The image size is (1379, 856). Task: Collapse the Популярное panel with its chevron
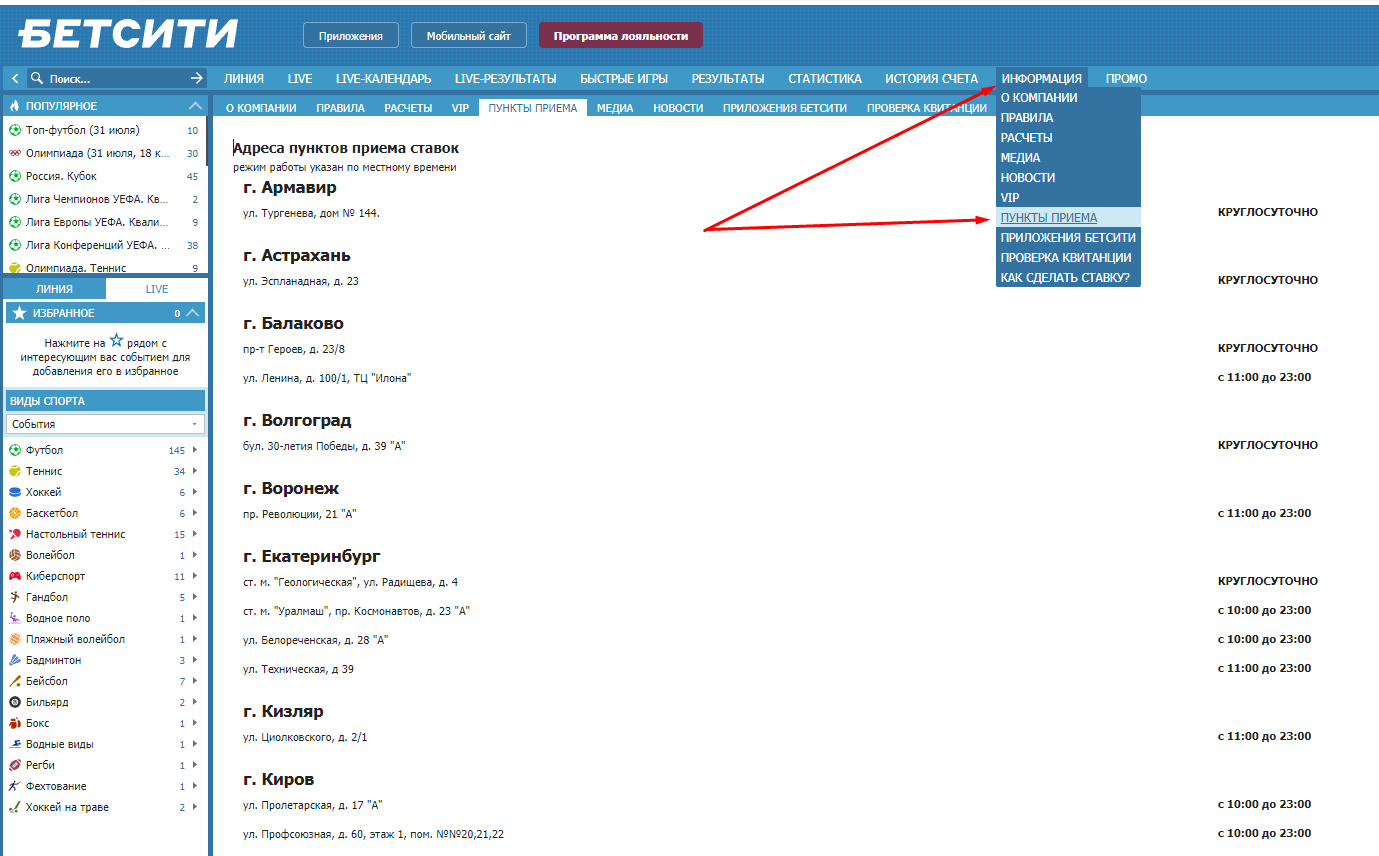point(195,105)
